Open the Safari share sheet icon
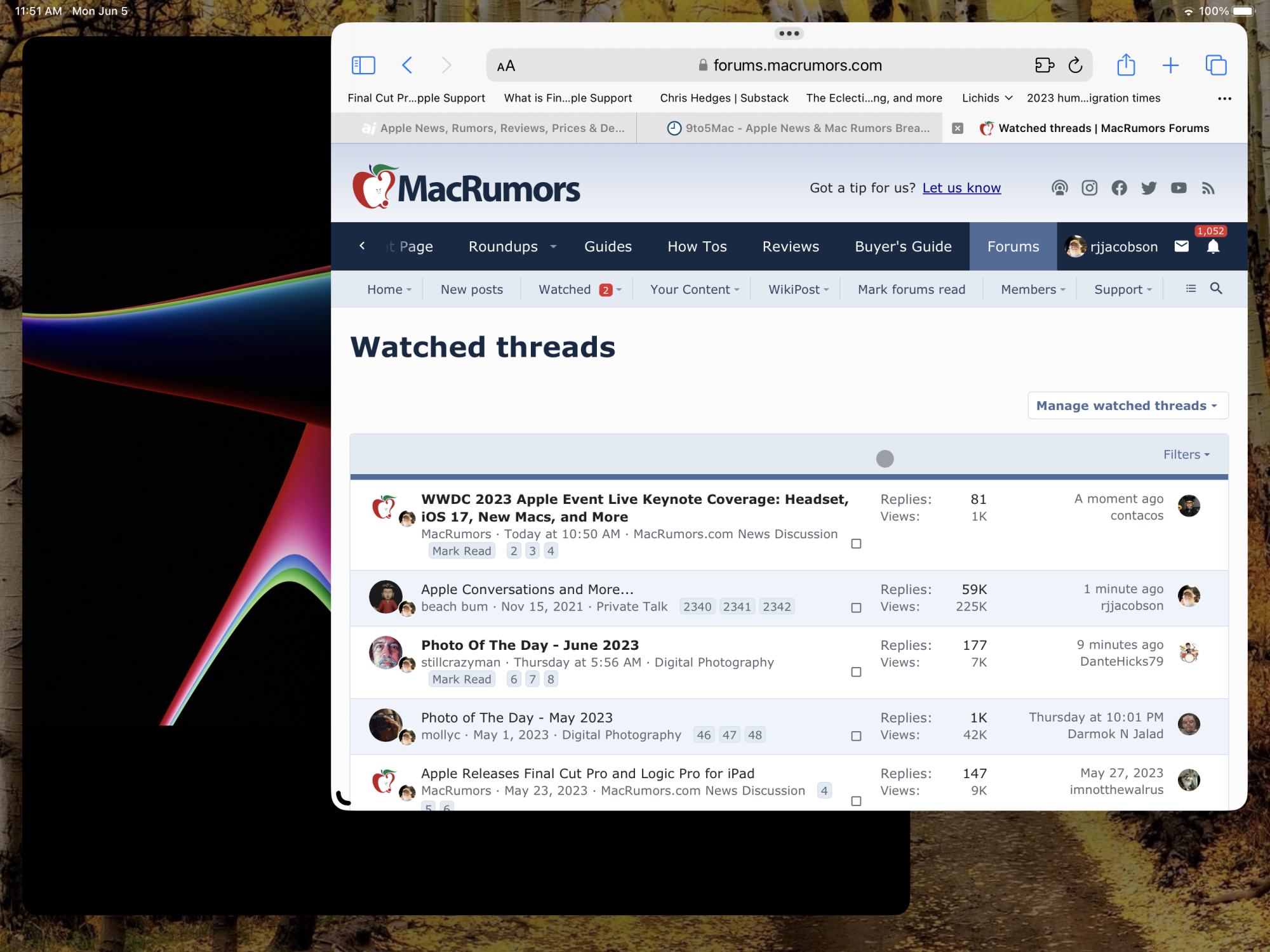The width and height of the screenshot is (1270, 952). tap(1126, 65)
